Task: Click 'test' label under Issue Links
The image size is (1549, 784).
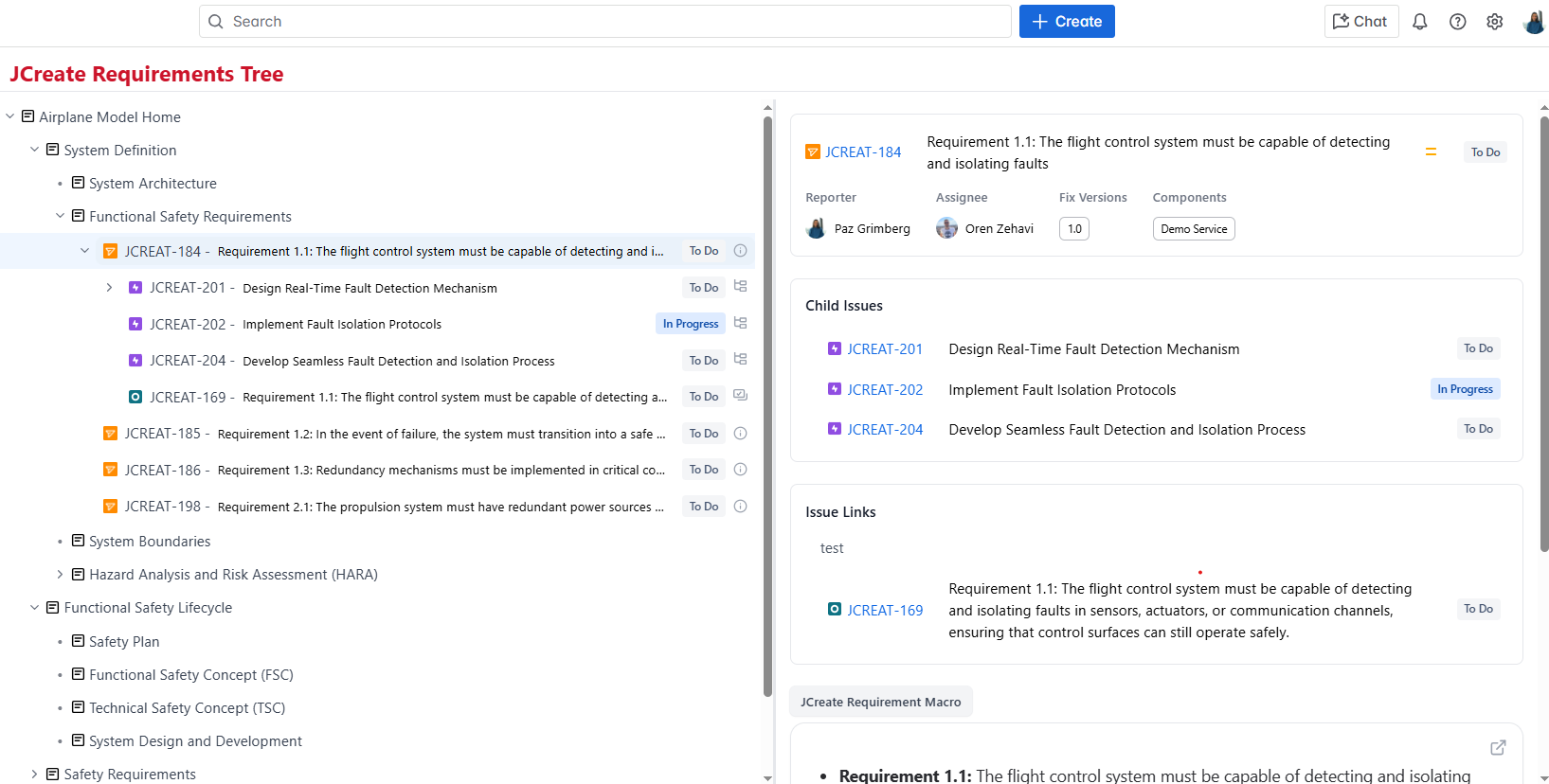Action: coord(832,548)
